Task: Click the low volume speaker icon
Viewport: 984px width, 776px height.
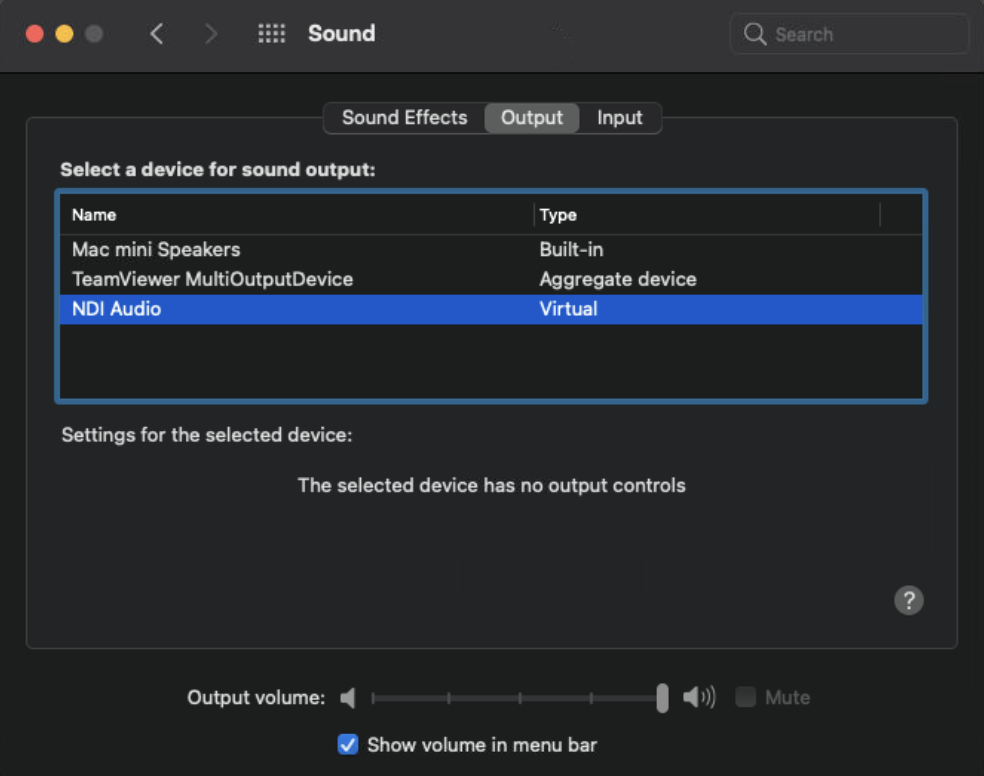Action: tap(348, 698)
